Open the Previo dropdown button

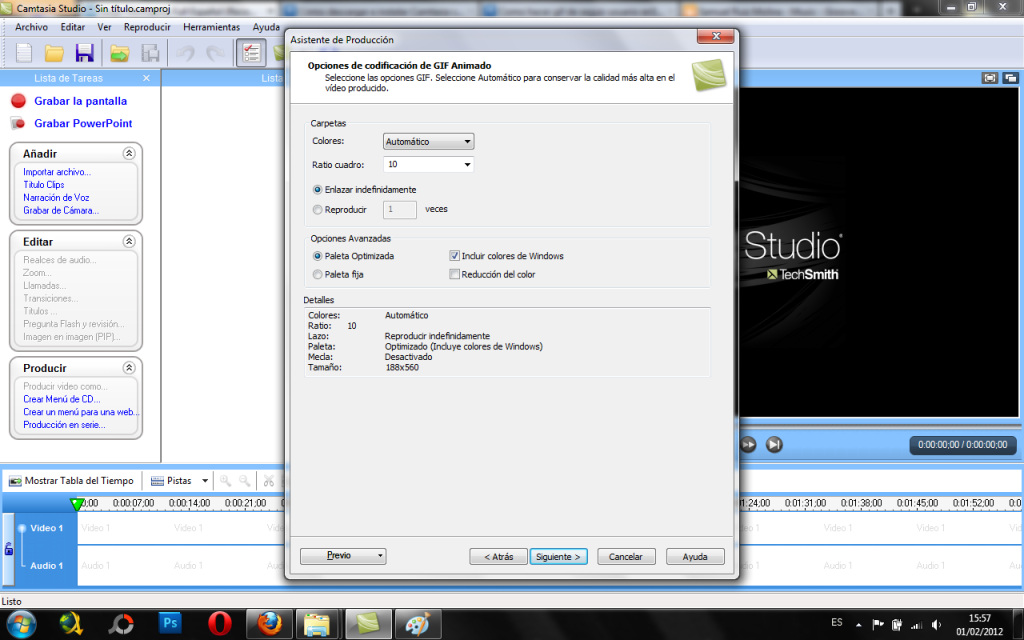(344, 556)
